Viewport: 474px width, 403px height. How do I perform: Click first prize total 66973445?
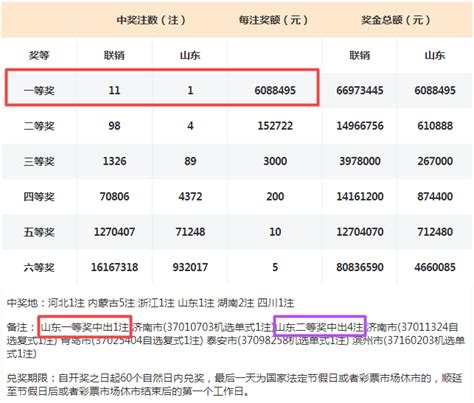(360, 90)
